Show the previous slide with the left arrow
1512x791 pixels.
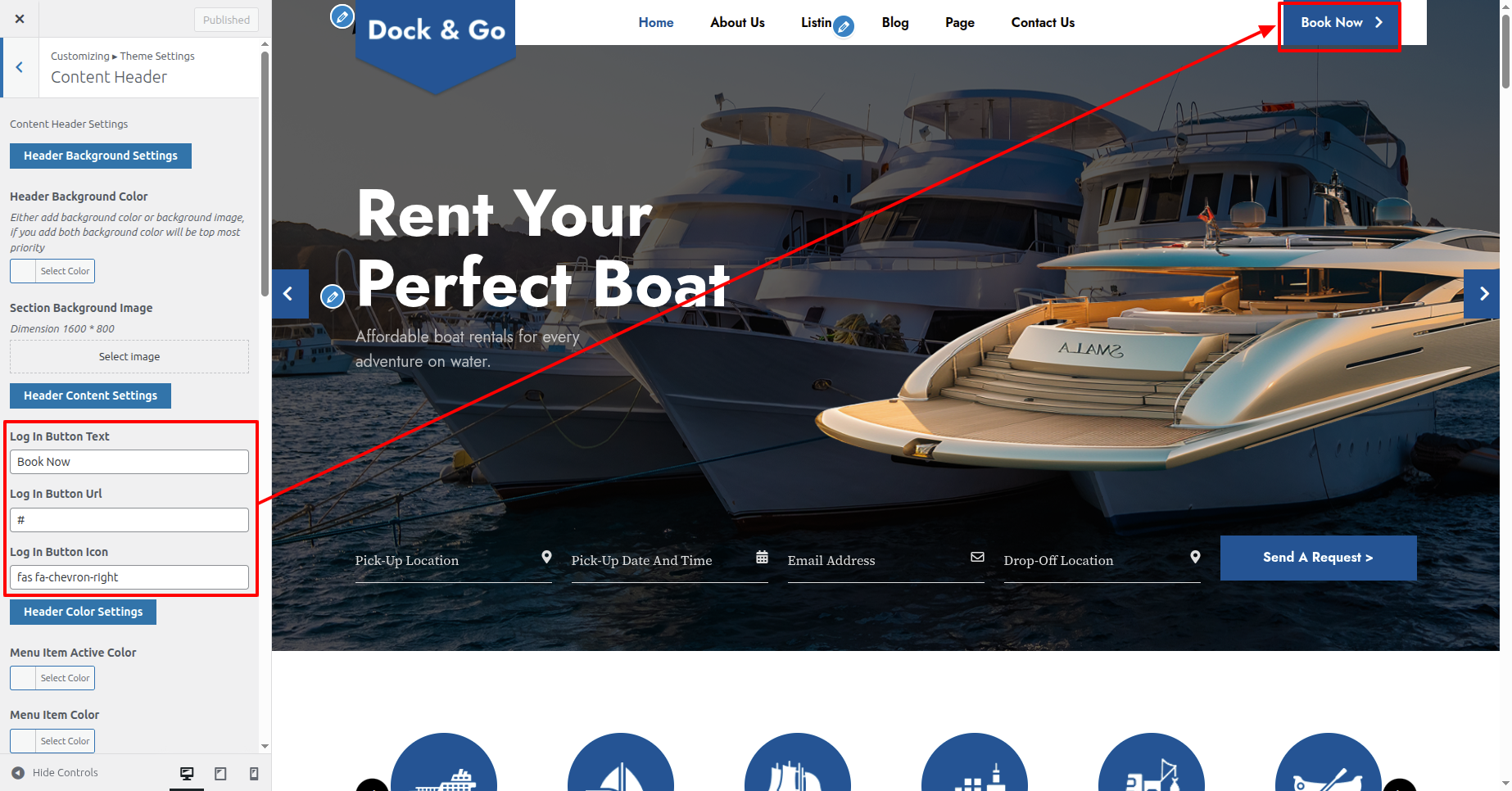pos(290,294)
